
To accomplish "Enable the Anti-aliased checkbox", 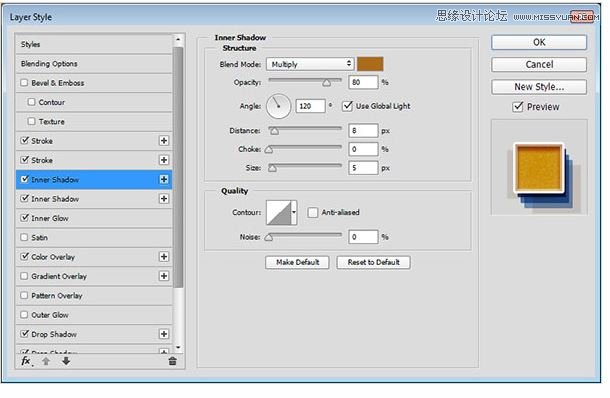I will click(312, 212).
